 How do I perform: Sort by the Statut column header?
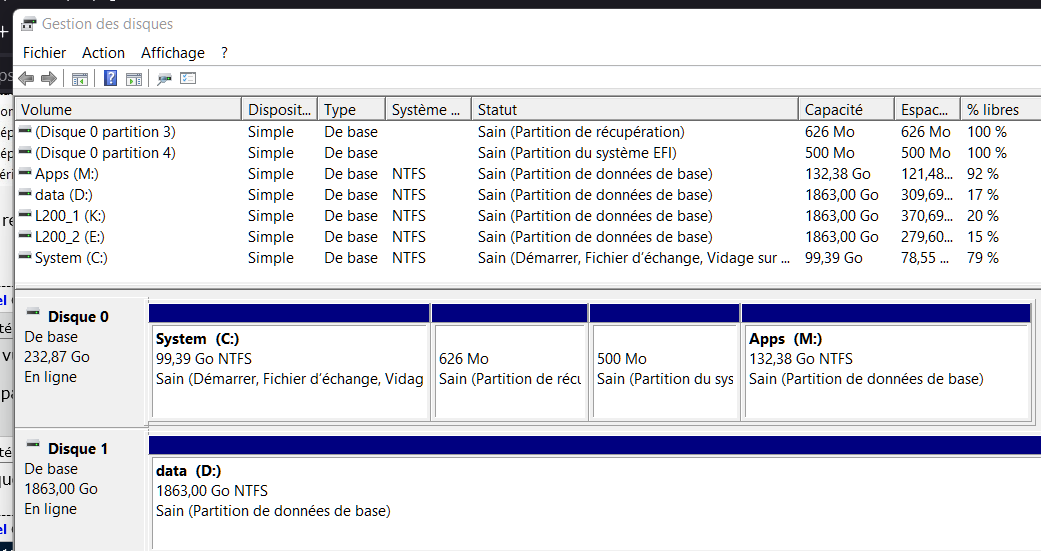(x=497, y=110)
